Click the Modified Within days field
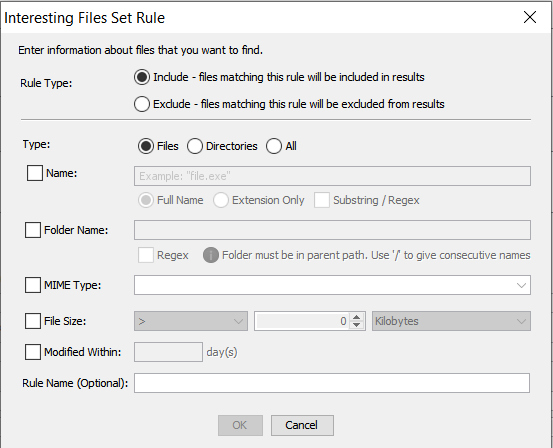 (x=168, y=352)
